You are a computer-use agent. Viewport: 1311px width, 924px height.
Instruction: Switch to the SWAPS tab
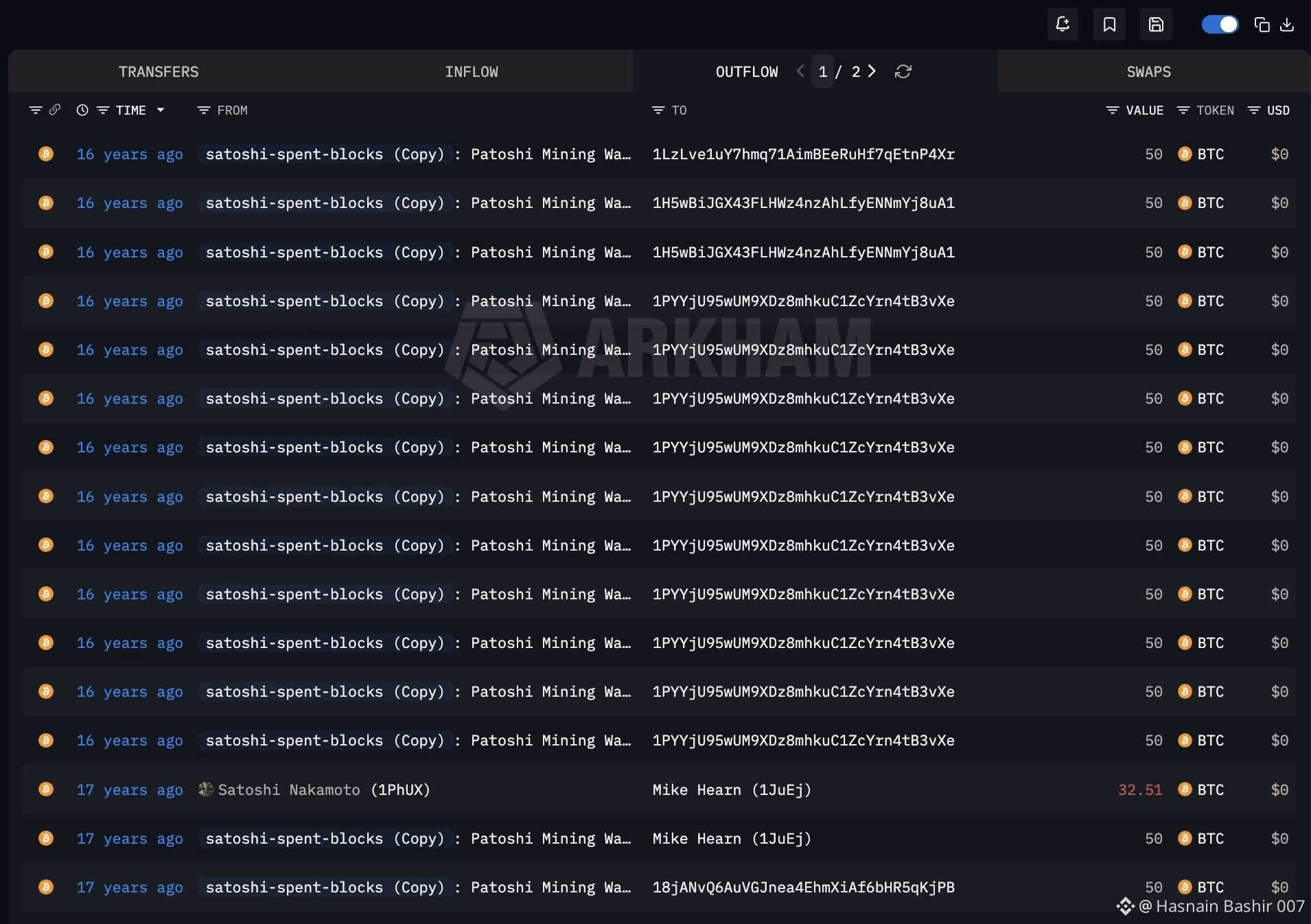tap(1149, 71)
